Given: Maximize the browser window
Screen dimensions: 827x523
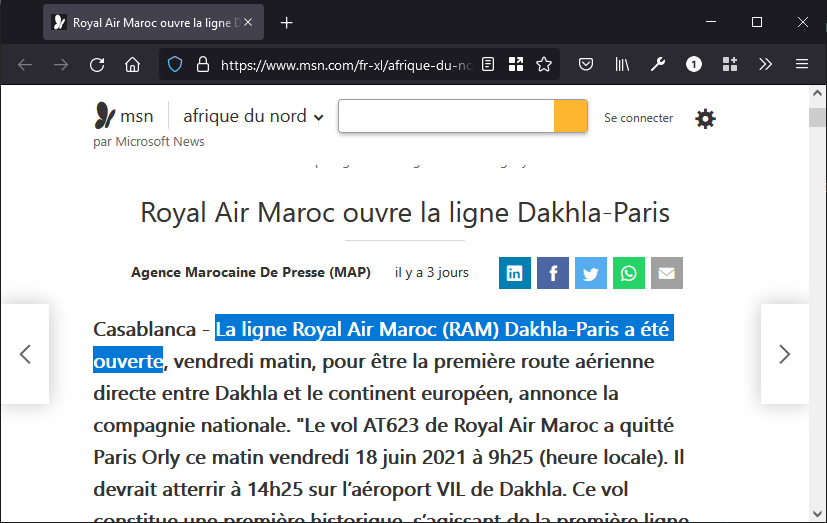Looking at the screenshot, I should tap(757, 22).
